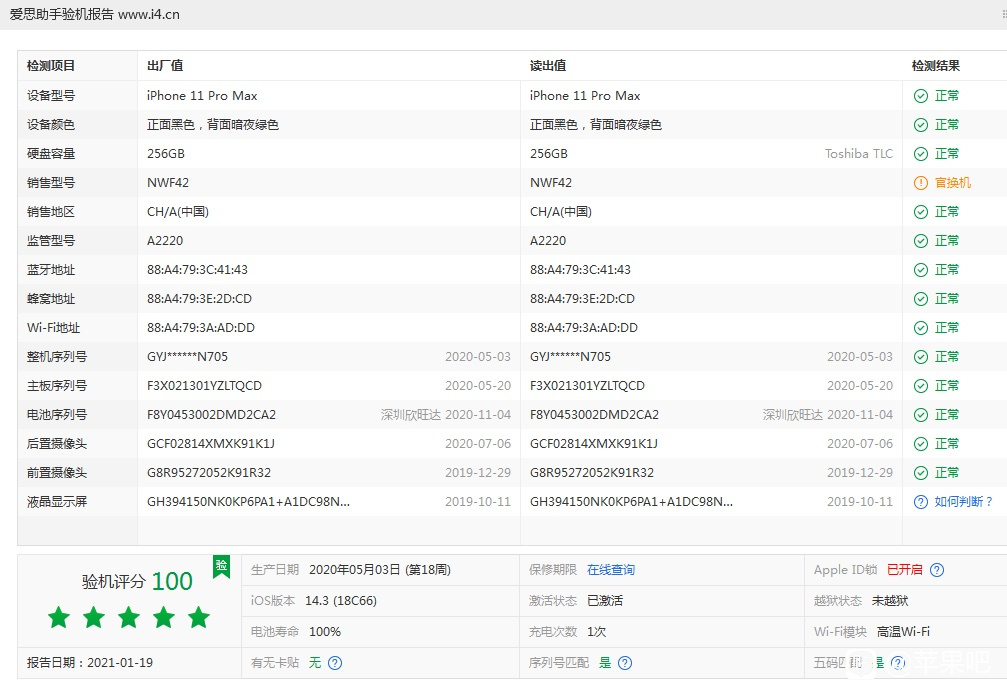1007x692 pixels.
Task: Click the green check icon for 设备型号
Action: [920, 96]
